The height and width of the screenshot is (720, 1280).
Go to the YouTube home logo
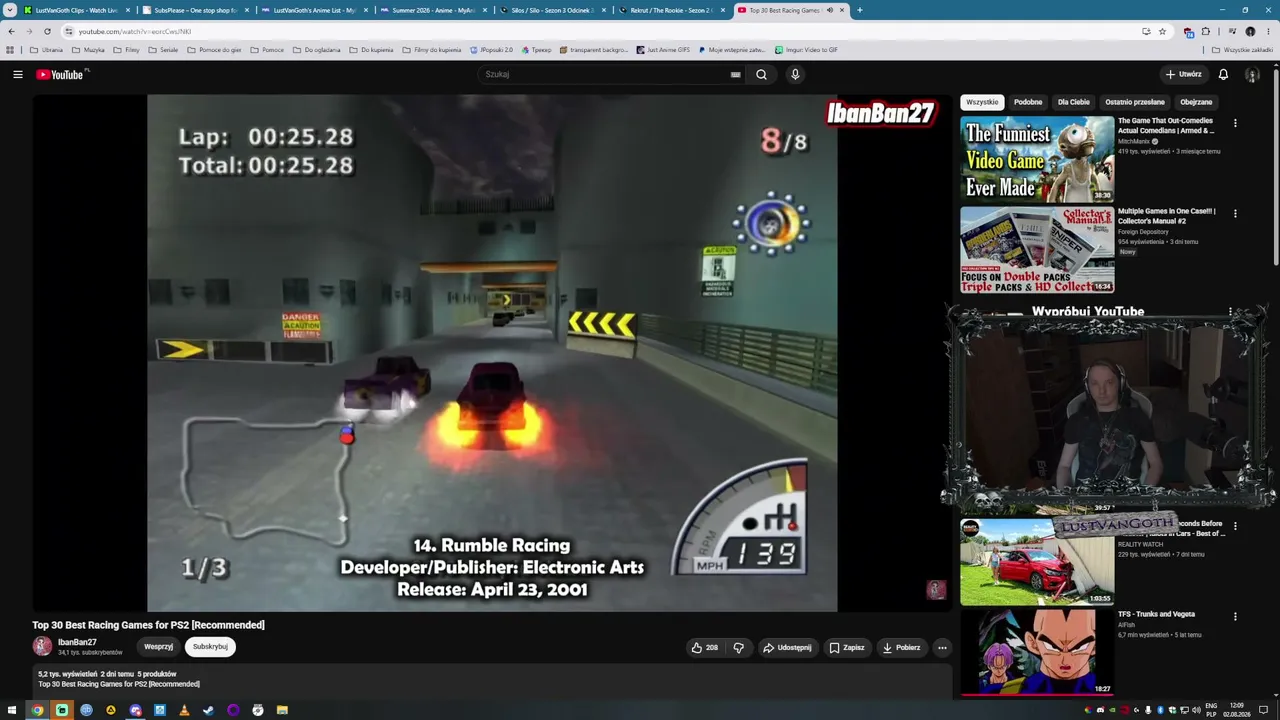(x=60, y=74)
